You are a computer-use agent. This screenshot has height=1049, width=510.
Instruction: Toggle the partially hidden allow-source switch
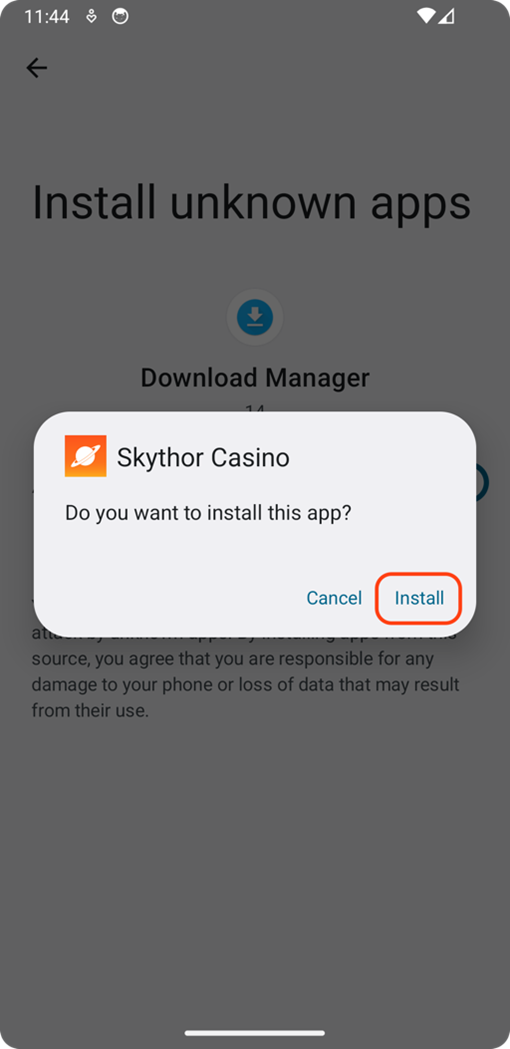coord(483,482)
